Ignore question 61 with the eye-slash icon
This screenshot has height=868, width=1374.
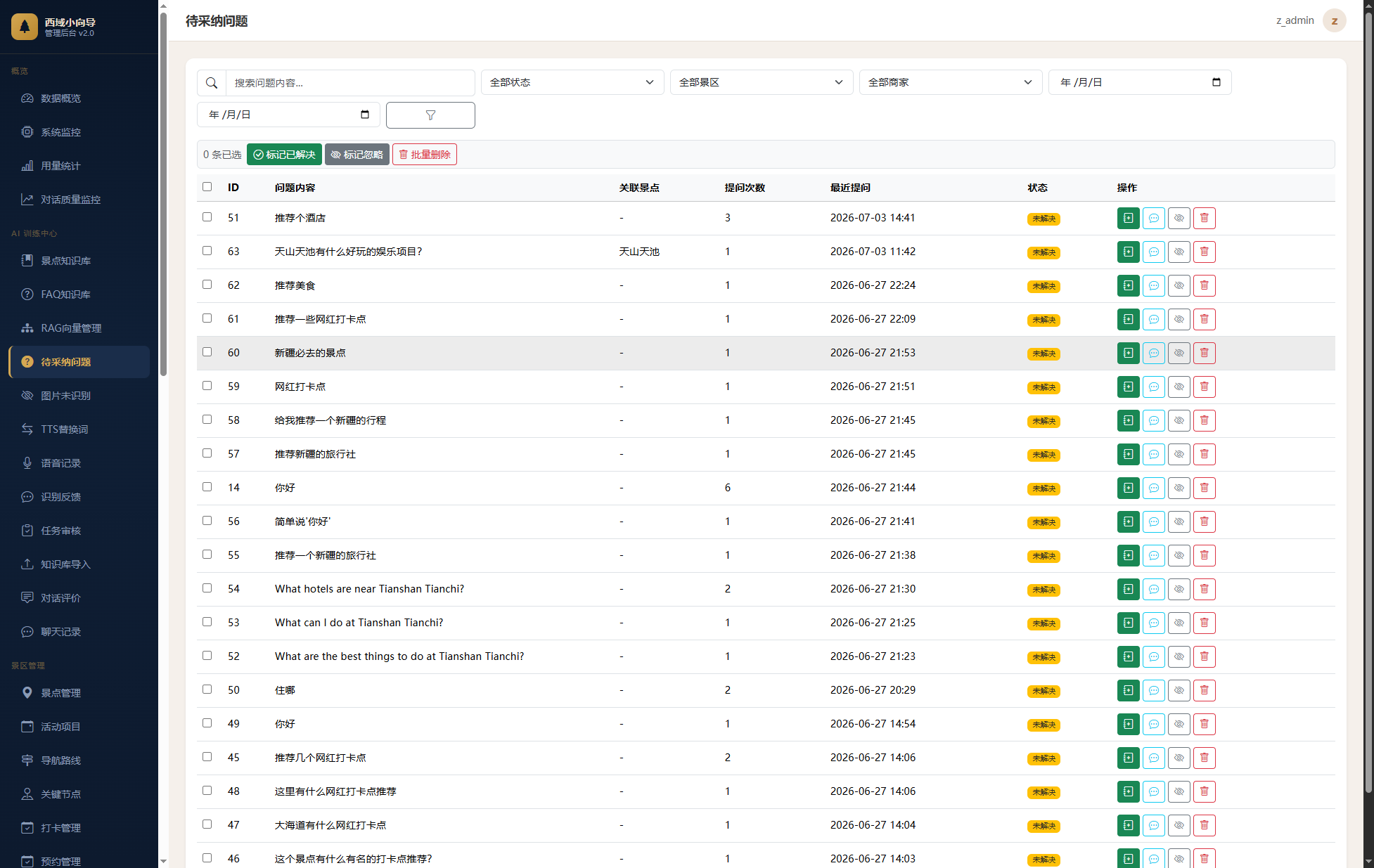point(1179,319)
